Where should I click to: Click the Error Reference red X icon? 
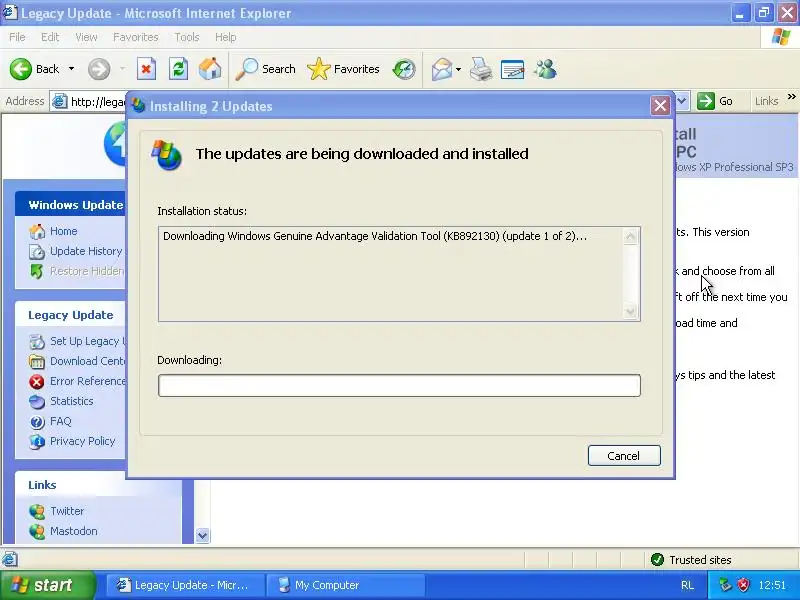[x=37, y=382]
